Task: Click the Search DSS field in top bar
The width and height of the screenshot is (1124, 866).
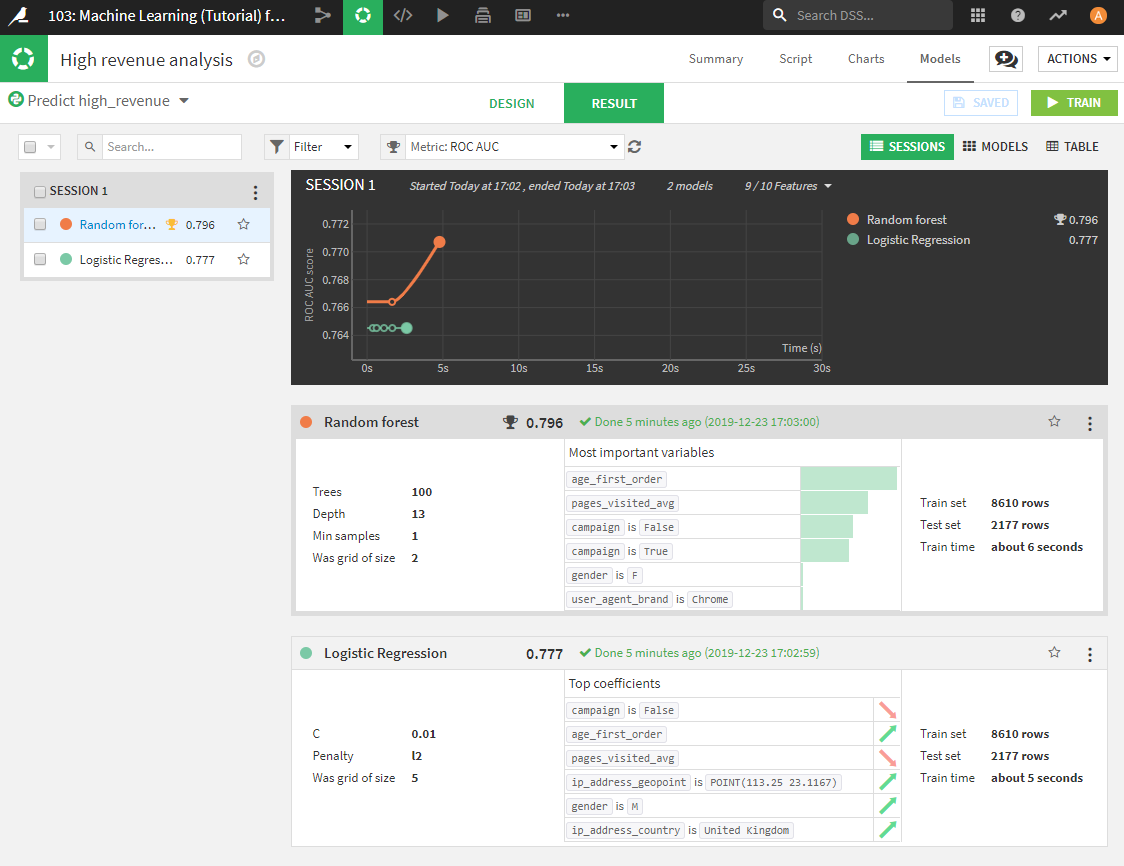Action: click(x=857, y=15)
